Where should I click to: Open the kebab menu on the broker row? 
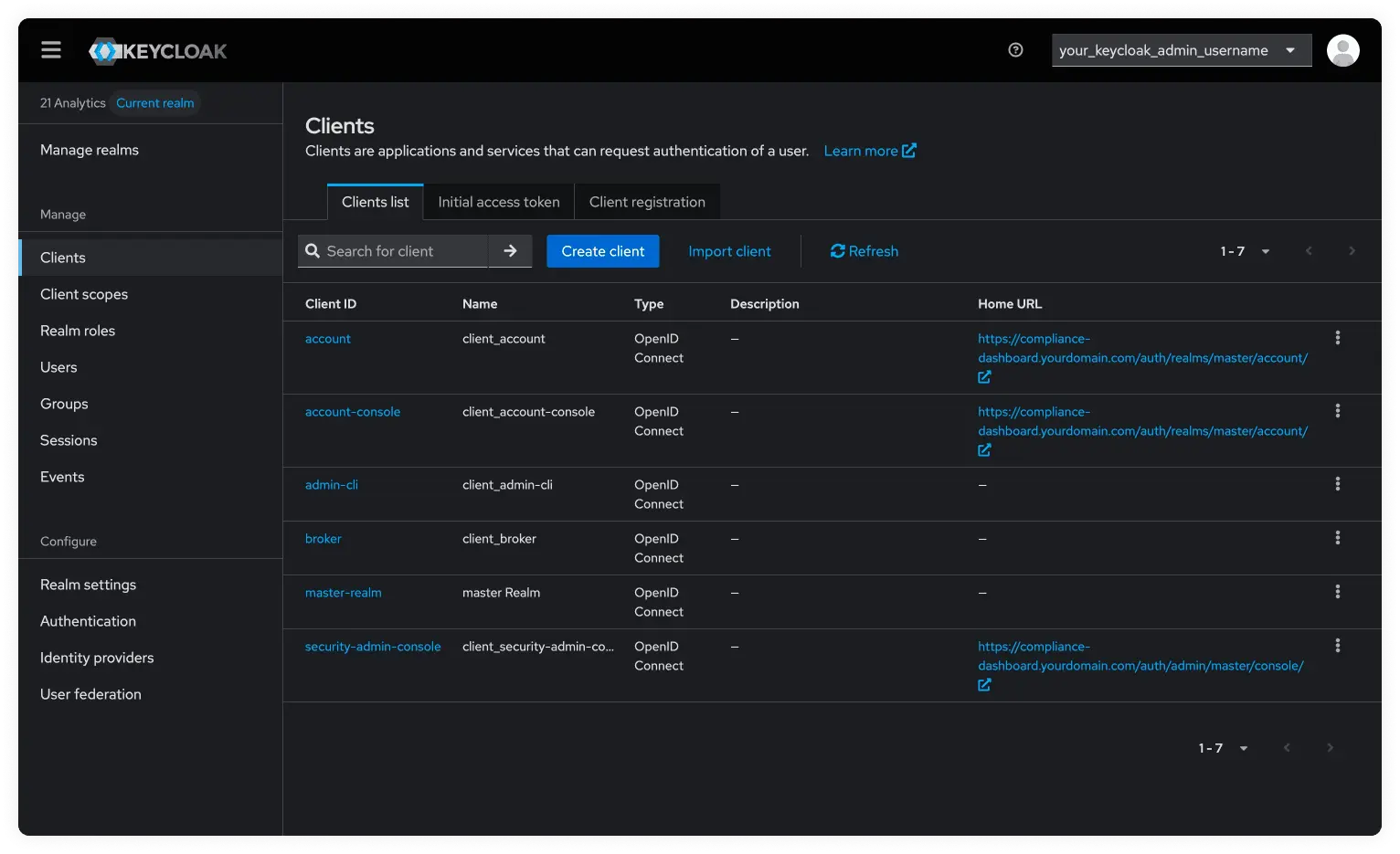point(1337,537)
